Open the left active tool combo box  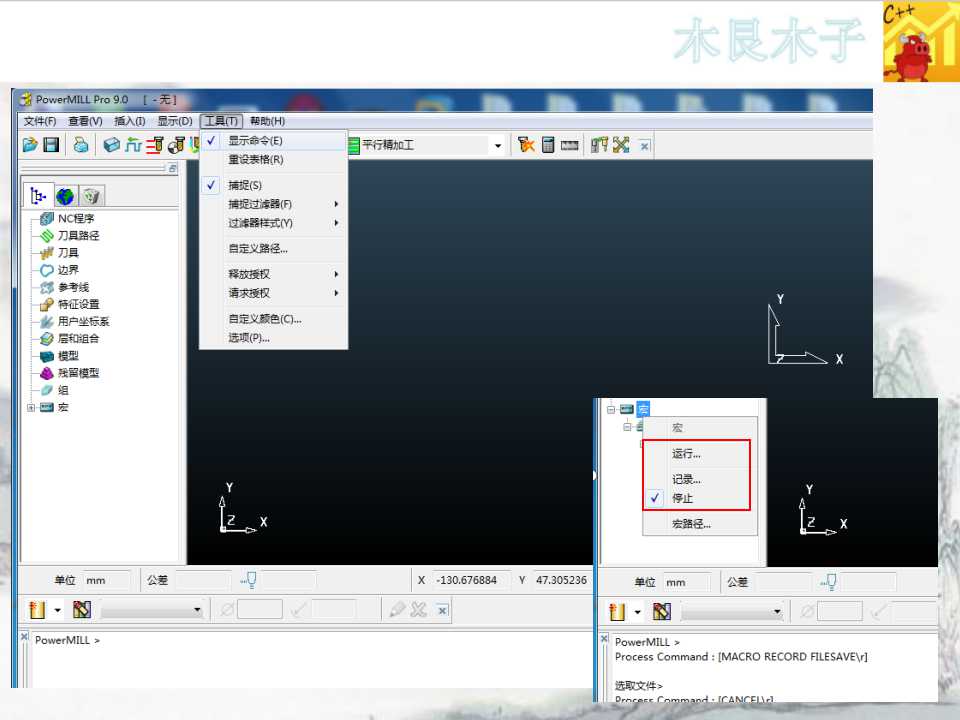(x=152, y=610)
